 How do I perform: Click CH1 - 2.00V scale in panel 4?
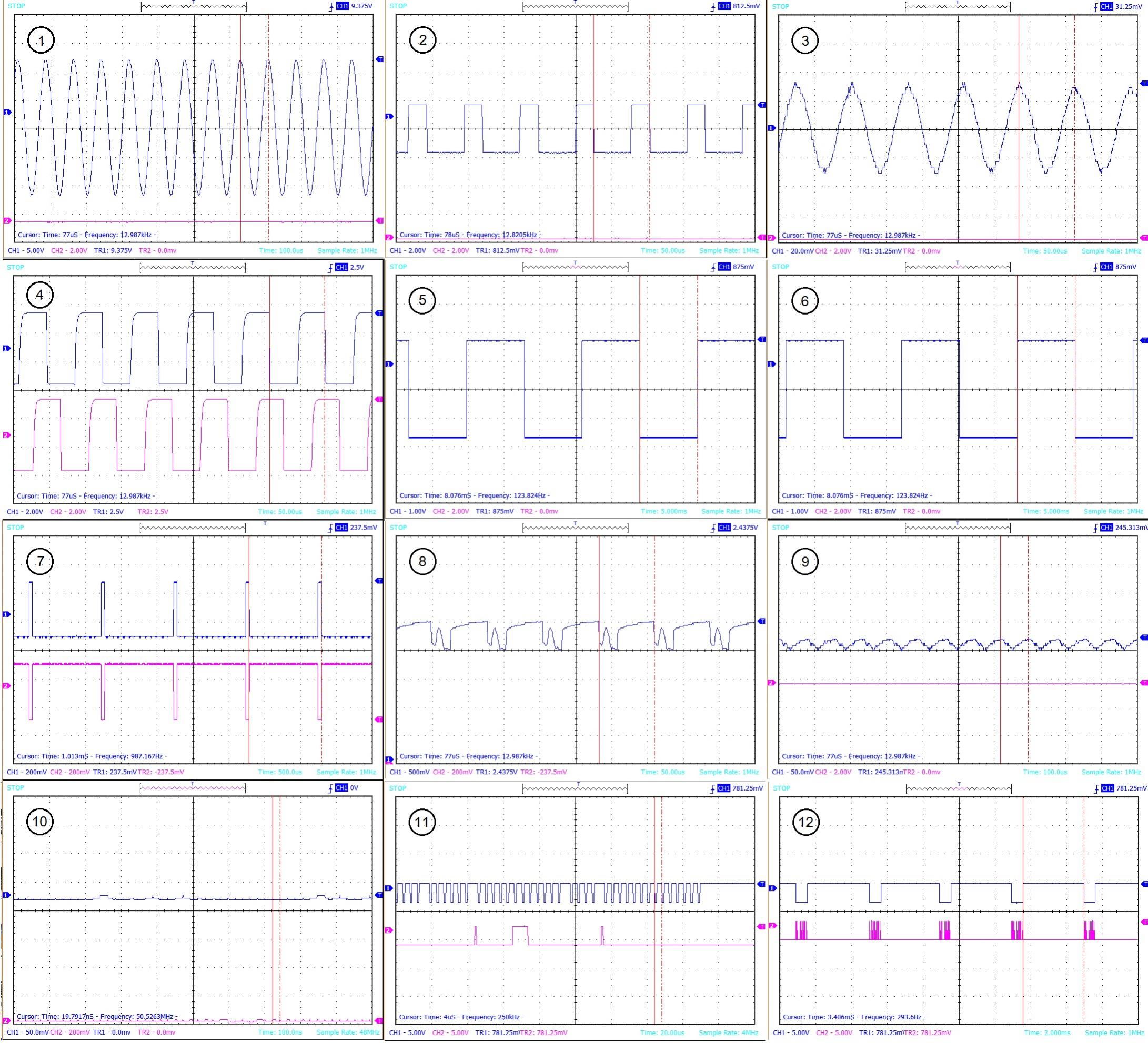[25, 512]
